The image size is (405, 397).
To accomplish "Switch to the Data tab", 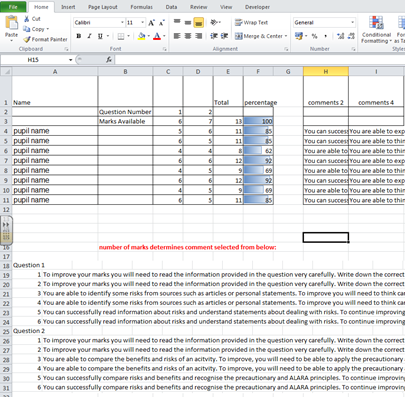I will tap(171, 7).
